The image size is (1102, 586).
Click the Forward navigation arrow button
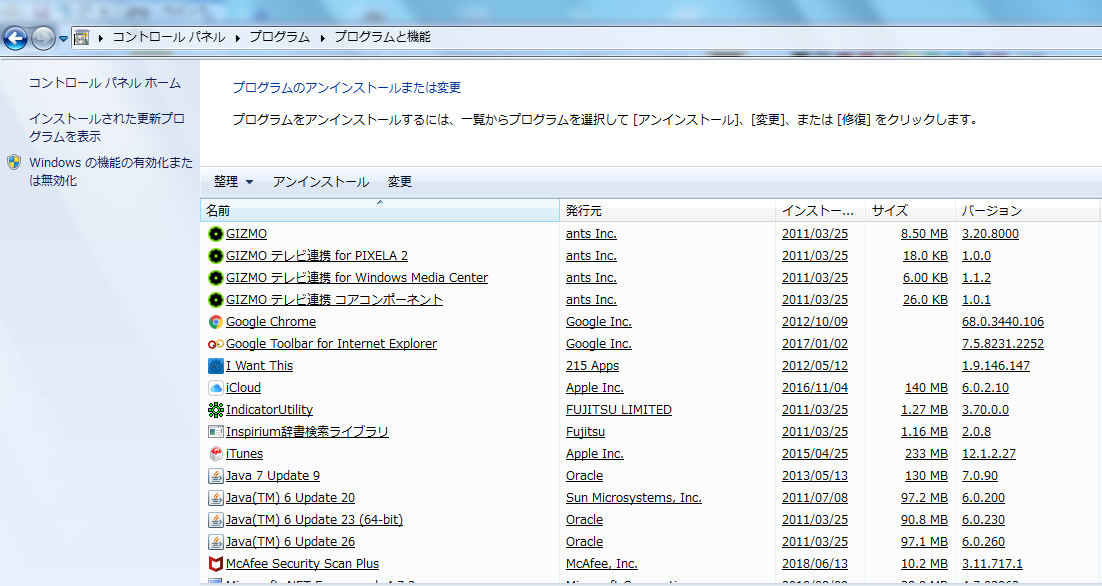click(x=43, y=38)
